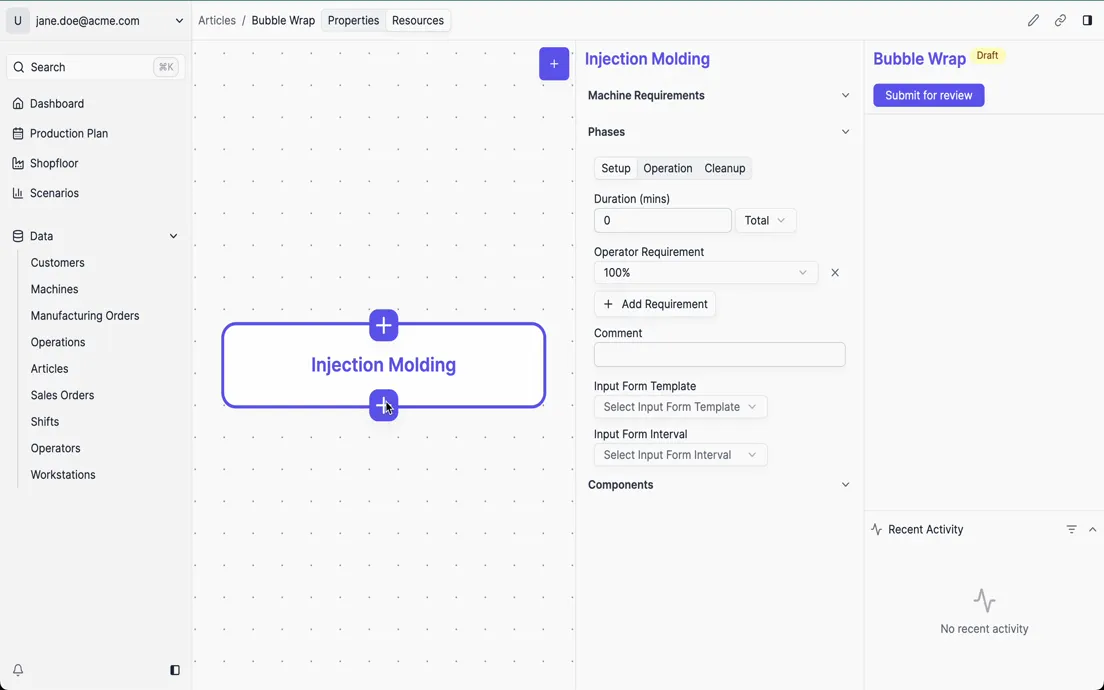This screenshot has width=1104, height=690.
Task: Click the copy link icon
Action: 1060,20
